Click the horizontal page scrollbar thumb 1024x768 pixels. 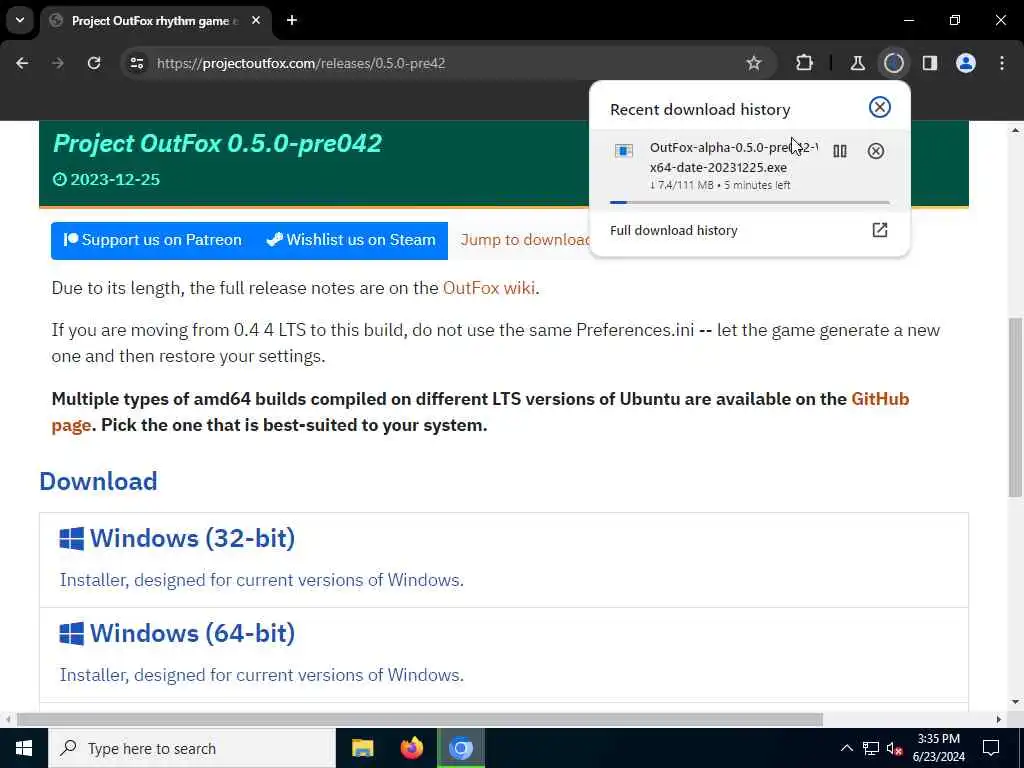point(419,720)
